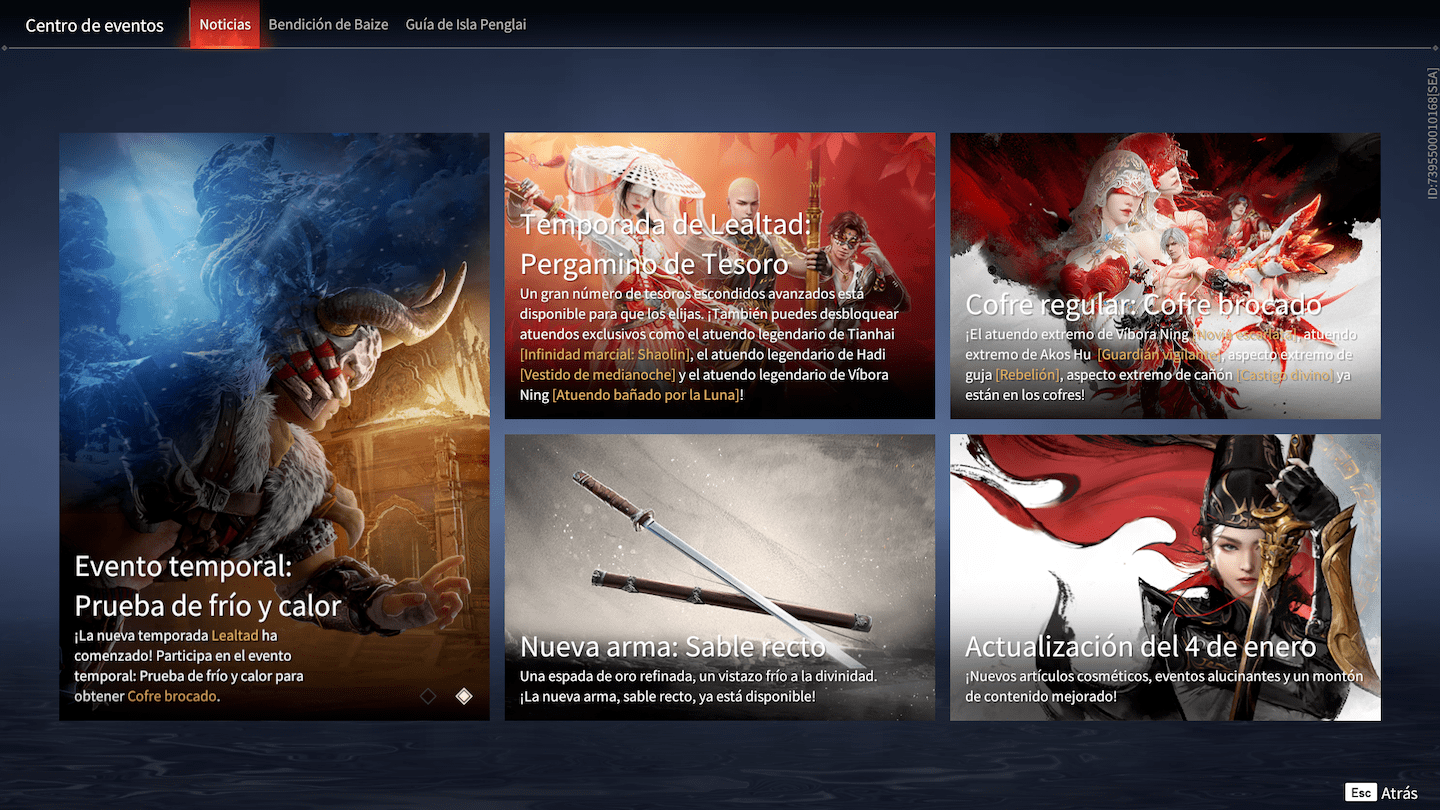Open the Bendición de Baize tab
Image resolution: width=1440 pixels, height=810 pixels.
coord(328,24)
